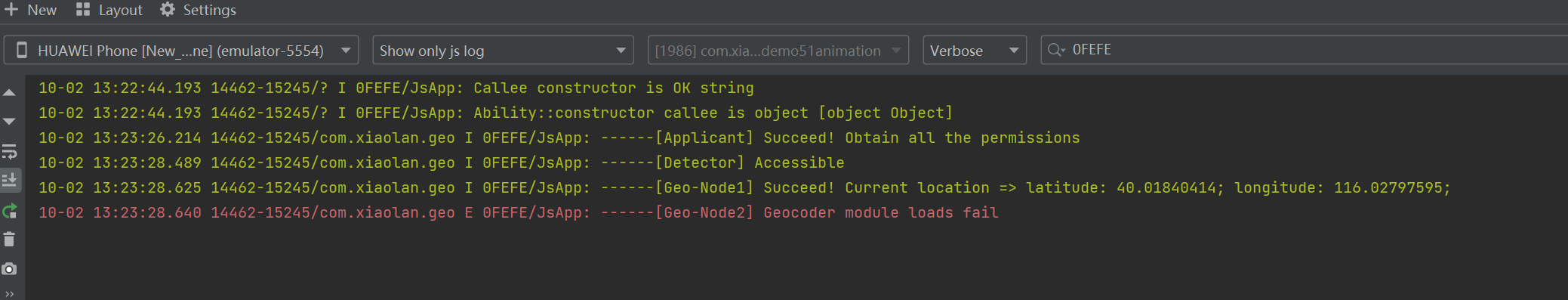Open the Settings menu
Image resolution: width=1568 pixels, height=300 pixels.
[x=199, y=10]
